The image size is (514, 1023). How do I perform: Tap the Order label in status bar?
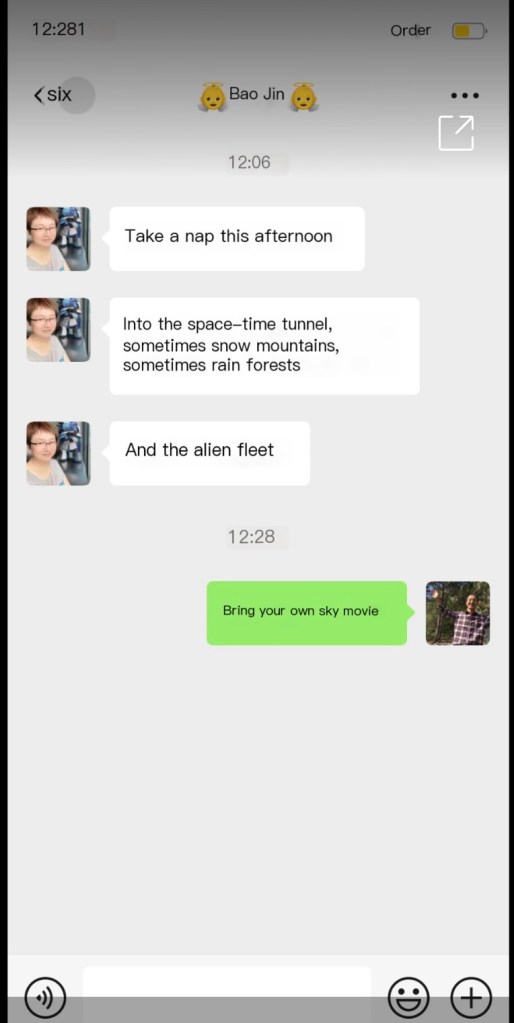410,31
